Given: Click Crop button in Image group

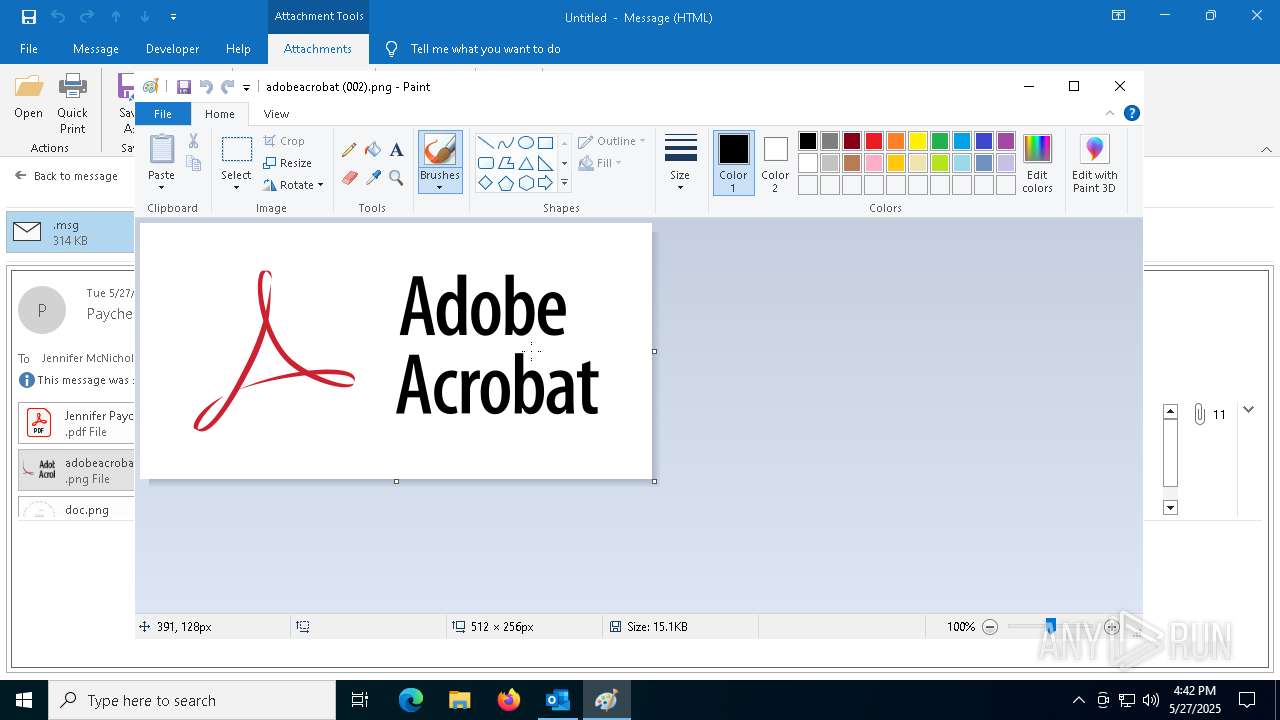Looking at the screenshot, I should (x=284, y=141).
